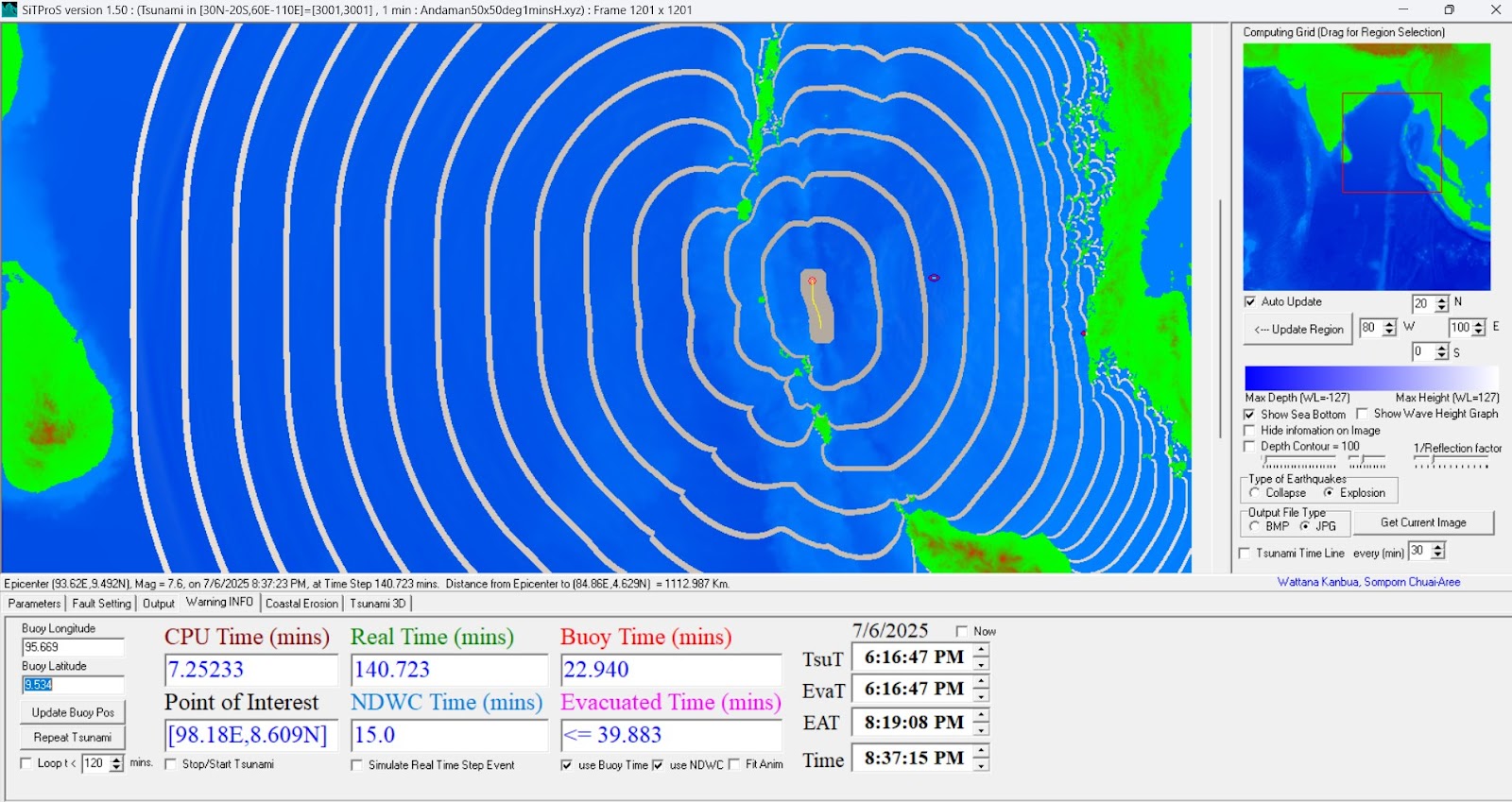Toggle Stop/Start Tsunami checkbox
Screen dimensions: 1512x802
pyautogui.click(x=170, y=764)
